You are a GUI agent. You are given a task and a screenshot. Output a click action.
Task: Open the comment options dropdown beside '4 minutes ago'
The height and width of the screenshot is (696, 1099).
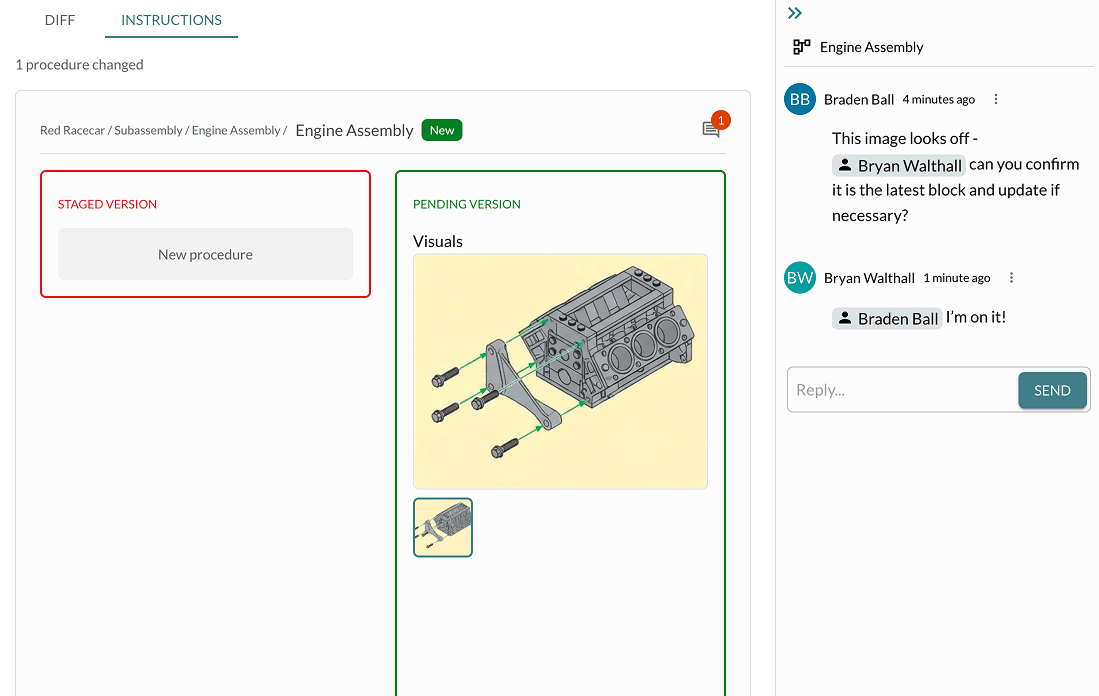(x=995, y=98)
